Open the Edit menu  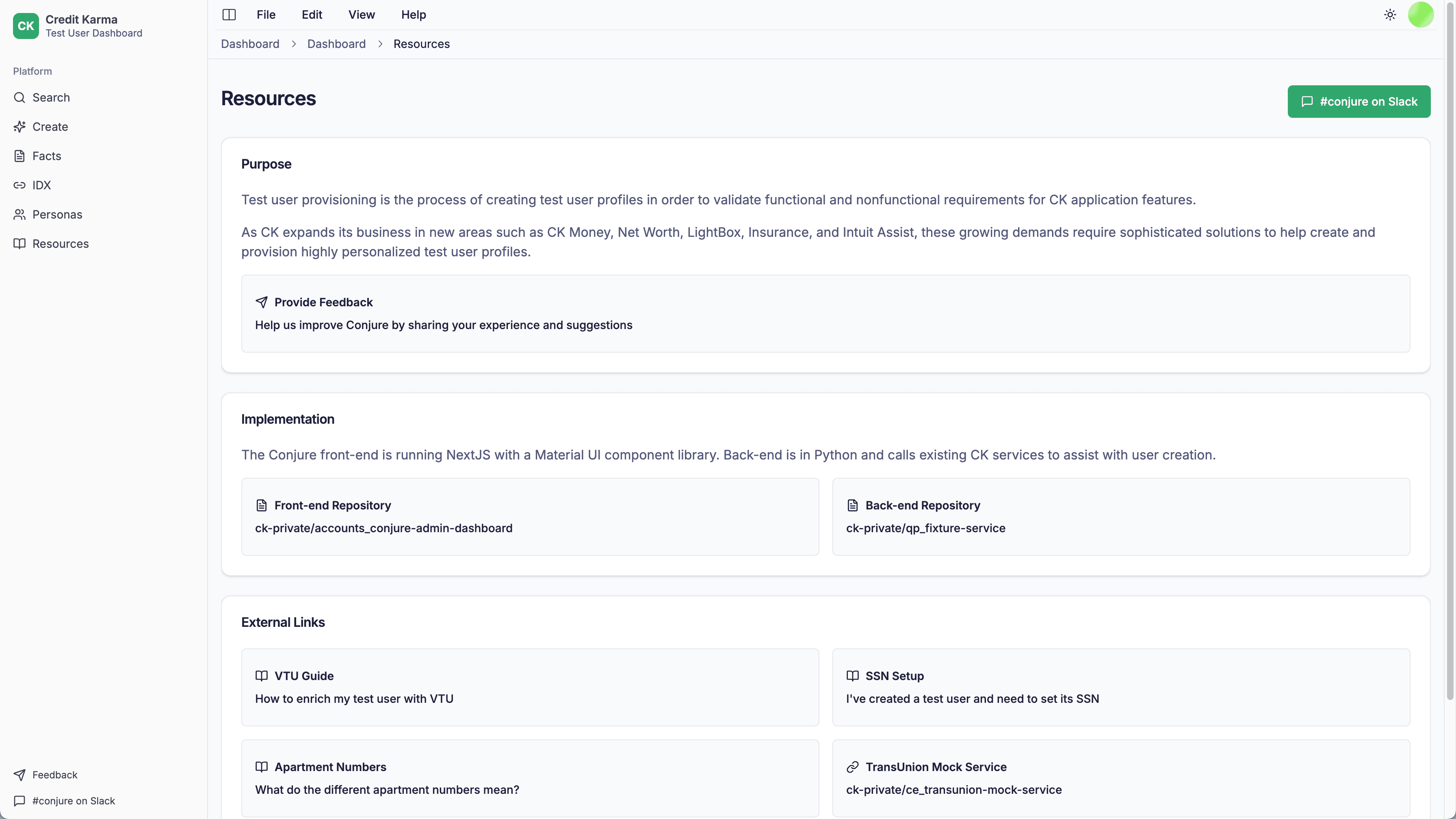point(312,15)
